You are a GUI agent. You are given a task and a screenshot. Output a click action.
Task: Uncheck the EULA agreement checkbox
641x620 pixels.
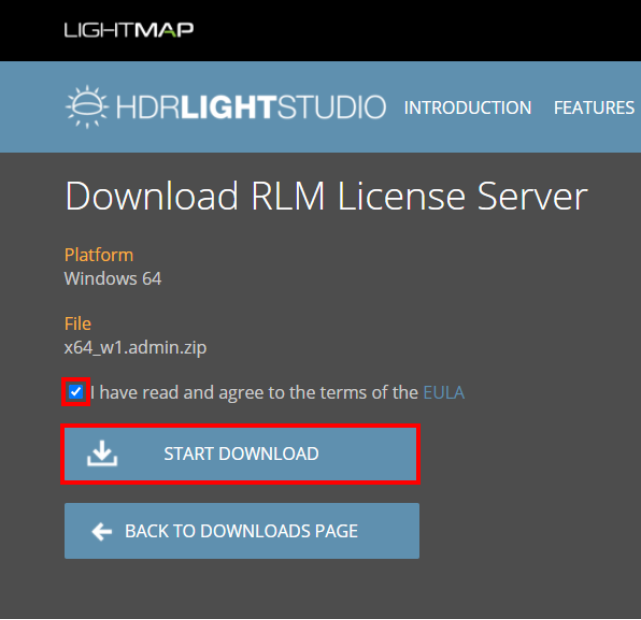click(x=76, y=392)
